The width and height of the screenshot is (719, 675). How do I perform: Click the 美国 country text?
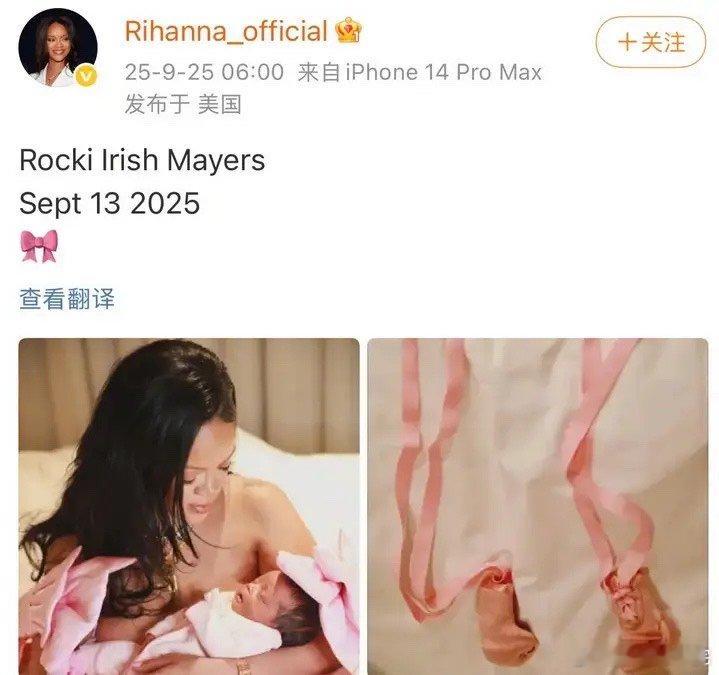coord(220,105)
